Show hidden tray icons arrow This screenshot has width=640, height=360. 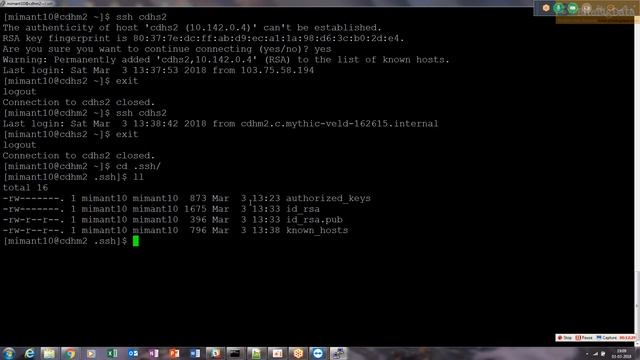(587, 354)
